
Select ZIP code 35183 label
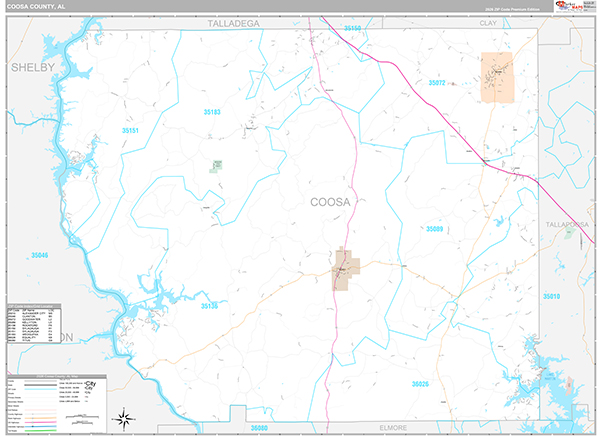(x=211, y=112)
